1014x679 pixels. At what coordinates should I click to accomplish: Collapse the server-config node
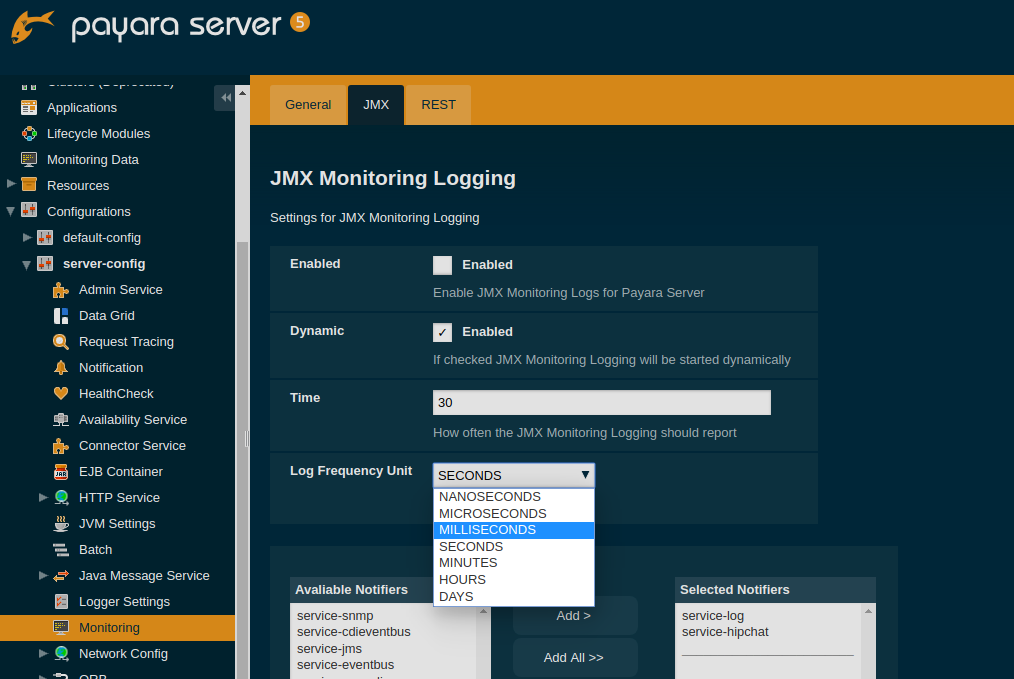[x=27, y=264]
